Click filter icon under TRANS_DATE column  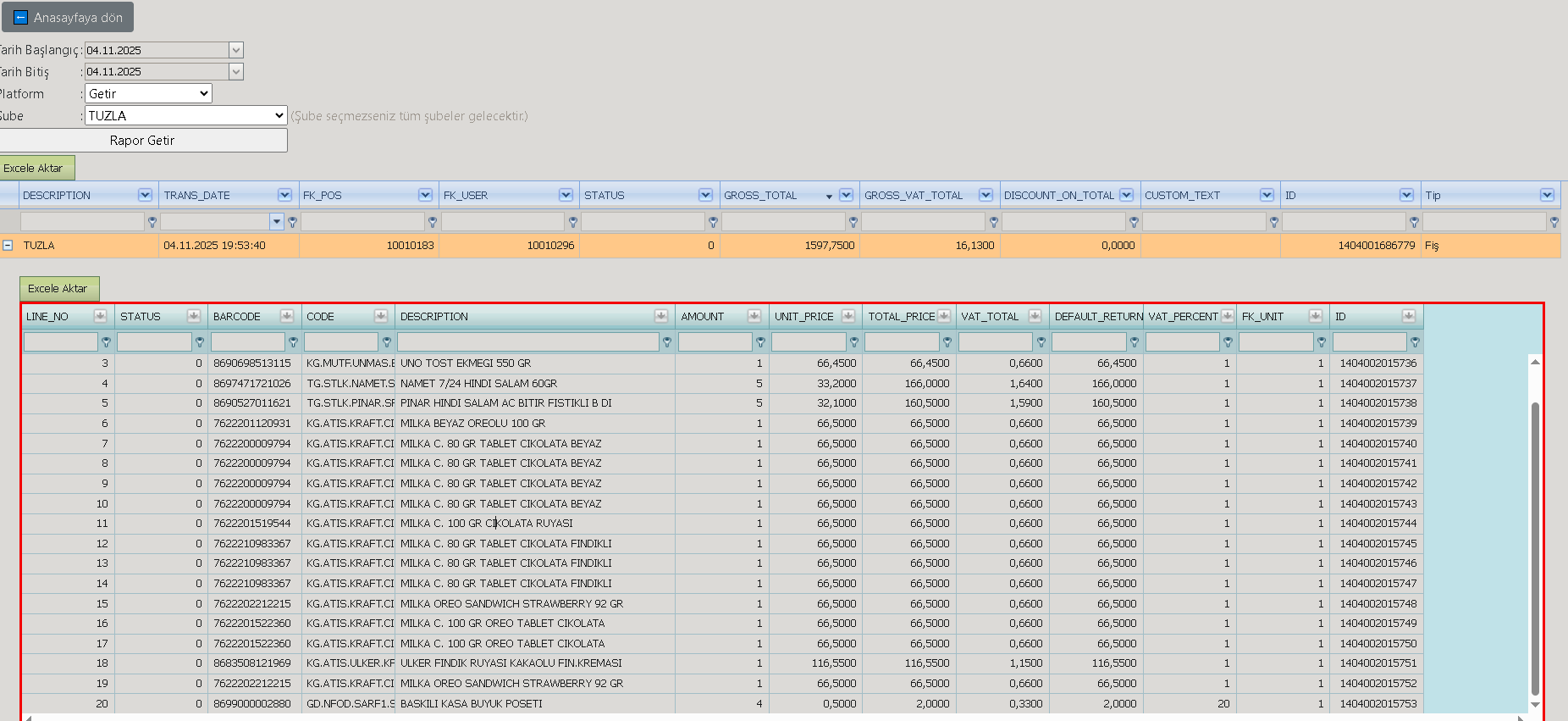292,222
